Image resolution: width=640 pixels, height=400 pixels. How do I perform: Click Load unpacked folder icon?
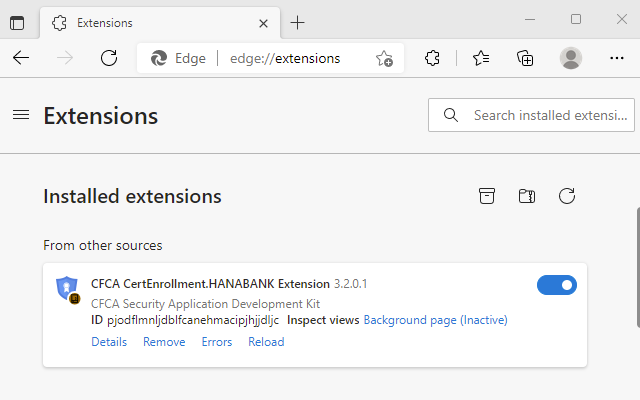pyautogui.click(x=527, y=196)
